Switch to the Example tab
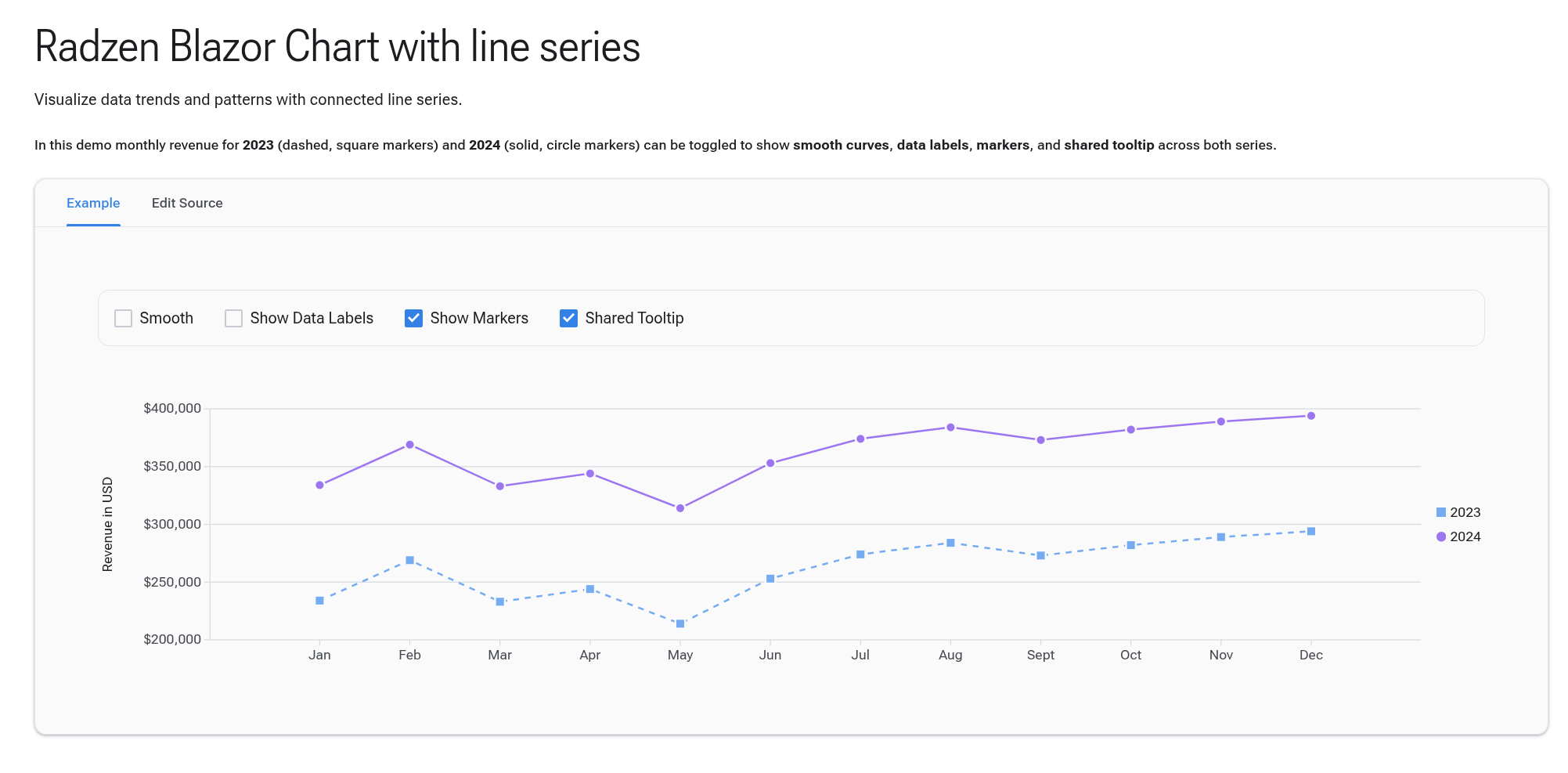1568x773 pixels. coord(93,203)
